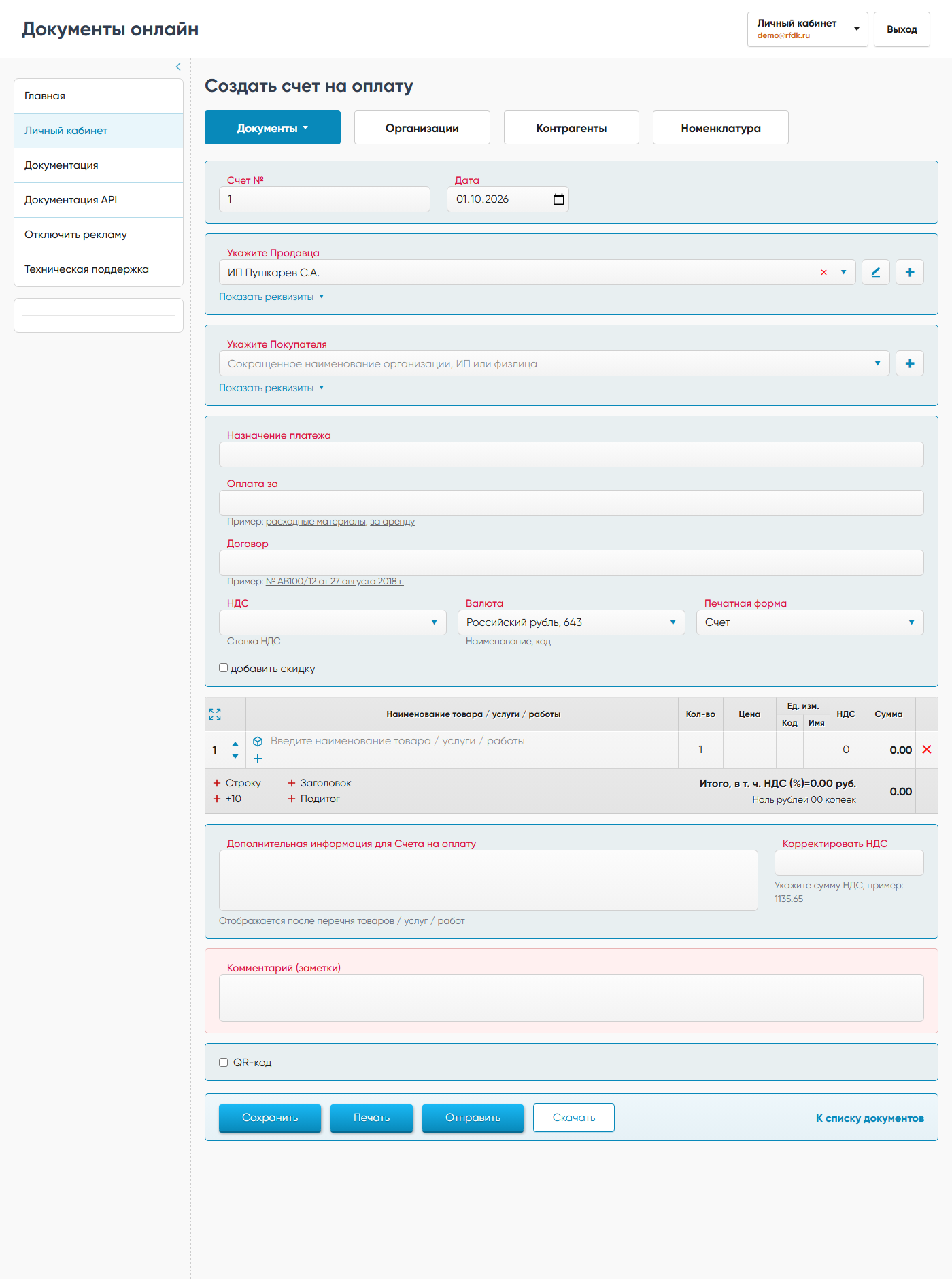The height and width of the screenshot is (1279, 952).
Task: Switch to the Контрагенты tab
Action: pos(571,127)
